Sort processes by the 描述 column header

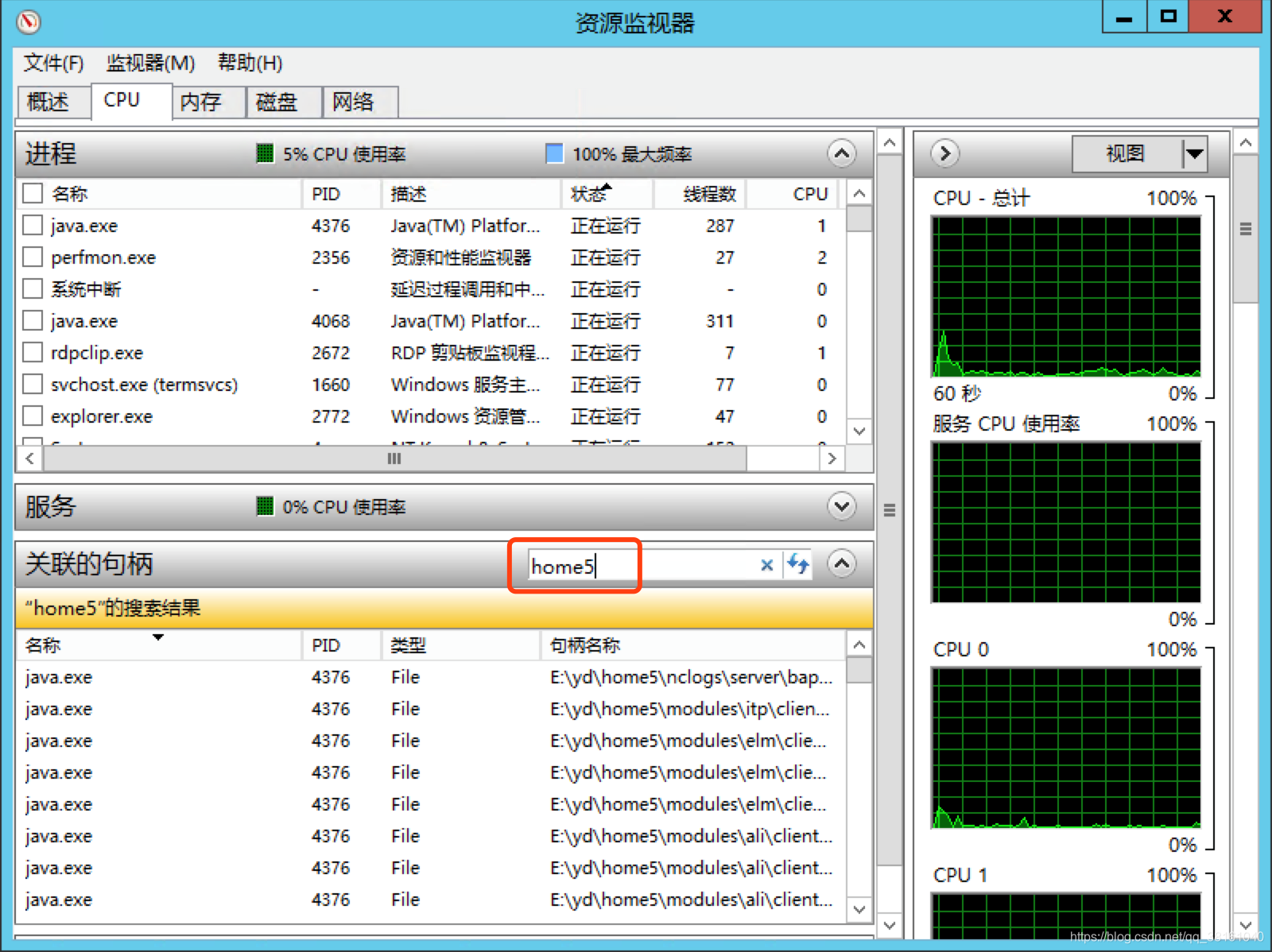click(471, 194)
